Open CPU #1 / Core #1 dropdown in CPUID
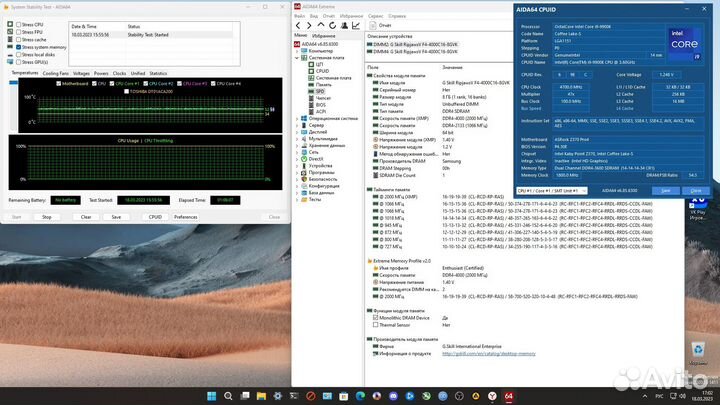This screenshot has width=720, height=405. coord(551,191)
